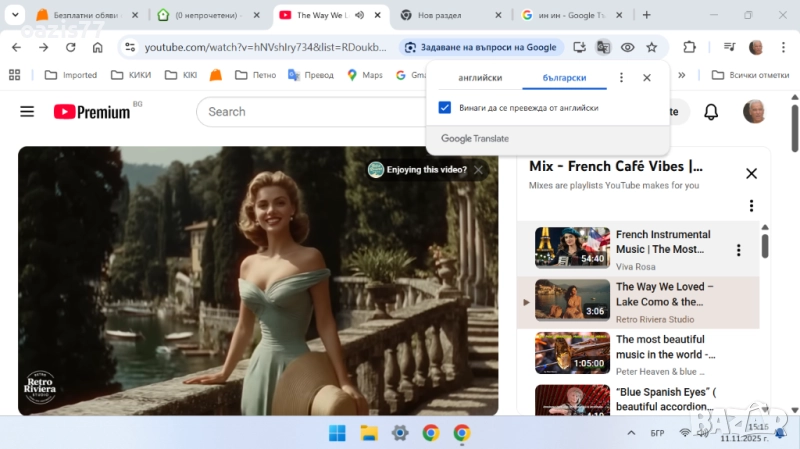
Task: Click the Google Translate icon in address bar
Action: click(603, 47)
